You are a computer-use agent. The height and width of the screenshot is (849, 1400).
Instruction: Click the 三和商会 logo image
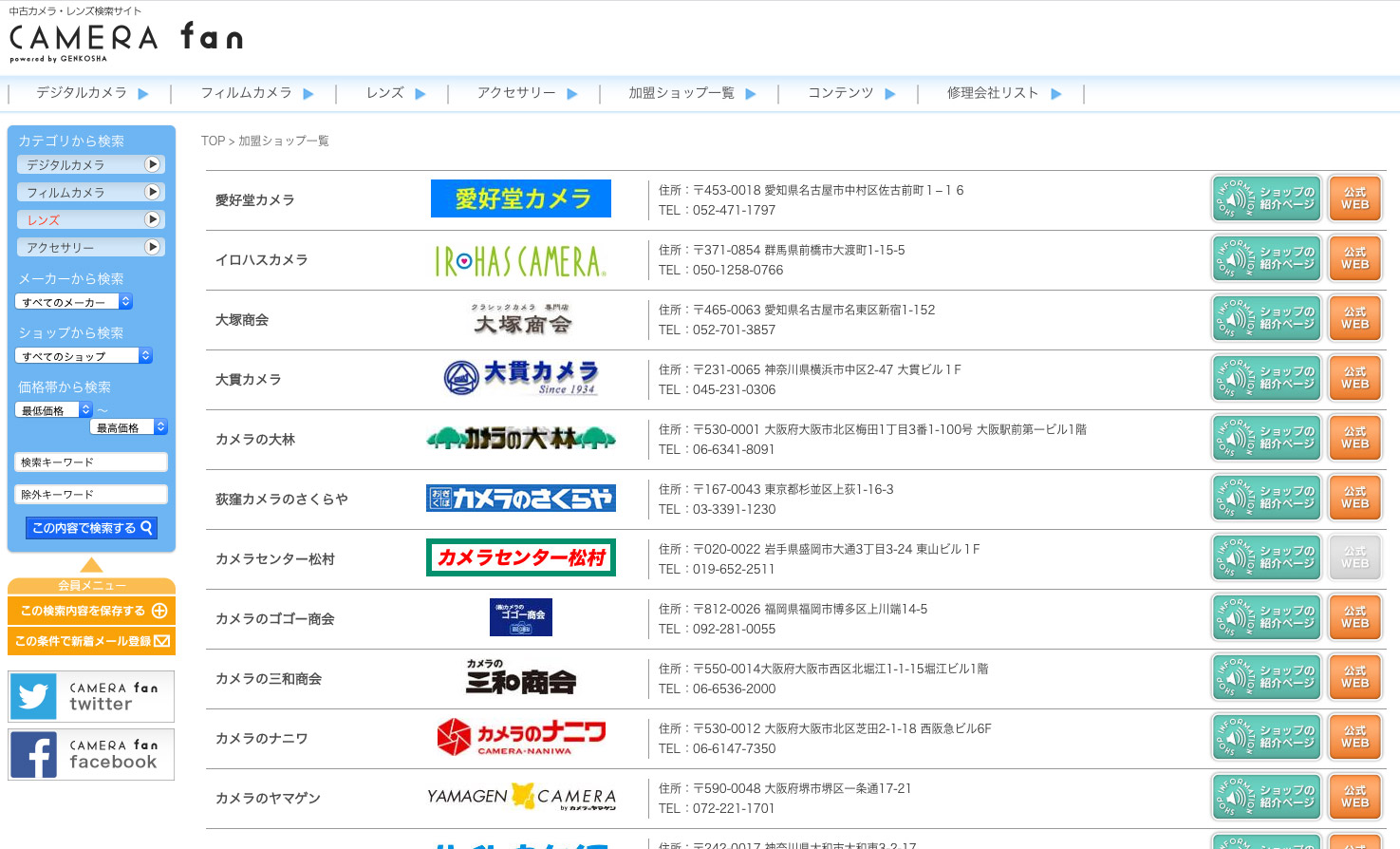pyautogui.click(x=521, y=677)
